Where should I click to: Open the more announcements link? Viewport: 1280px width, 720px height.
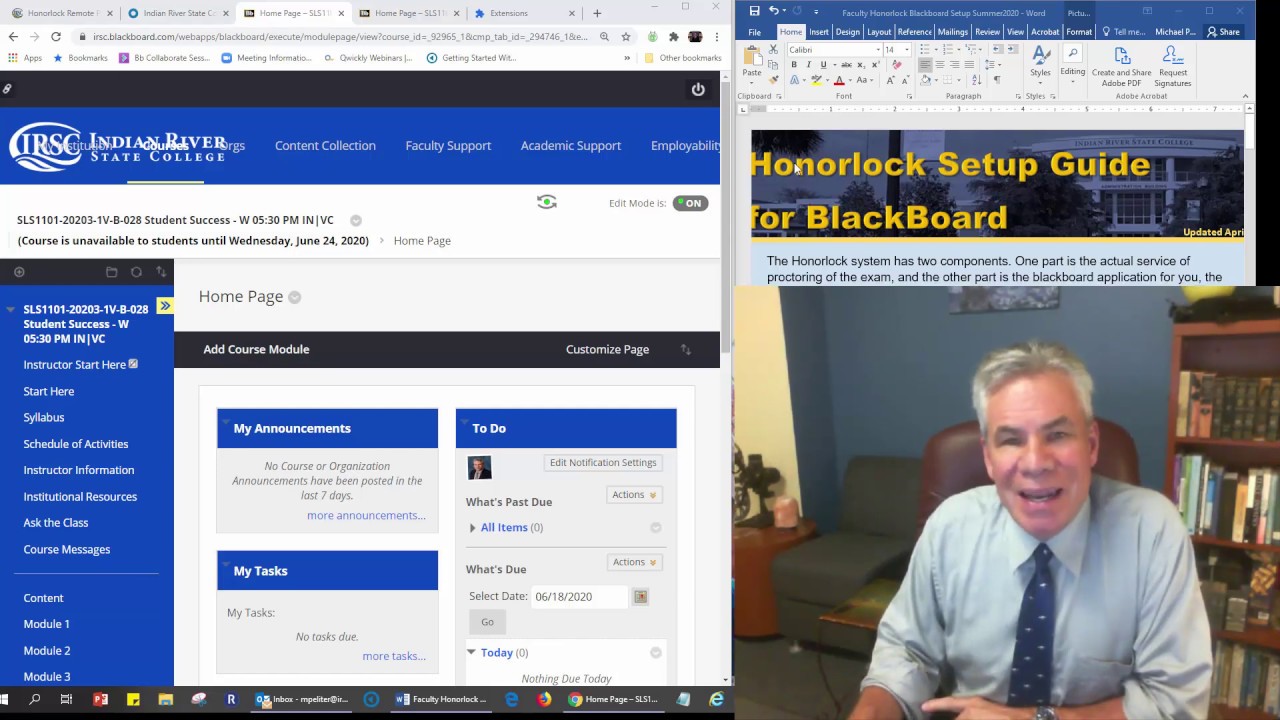[366, 515]
